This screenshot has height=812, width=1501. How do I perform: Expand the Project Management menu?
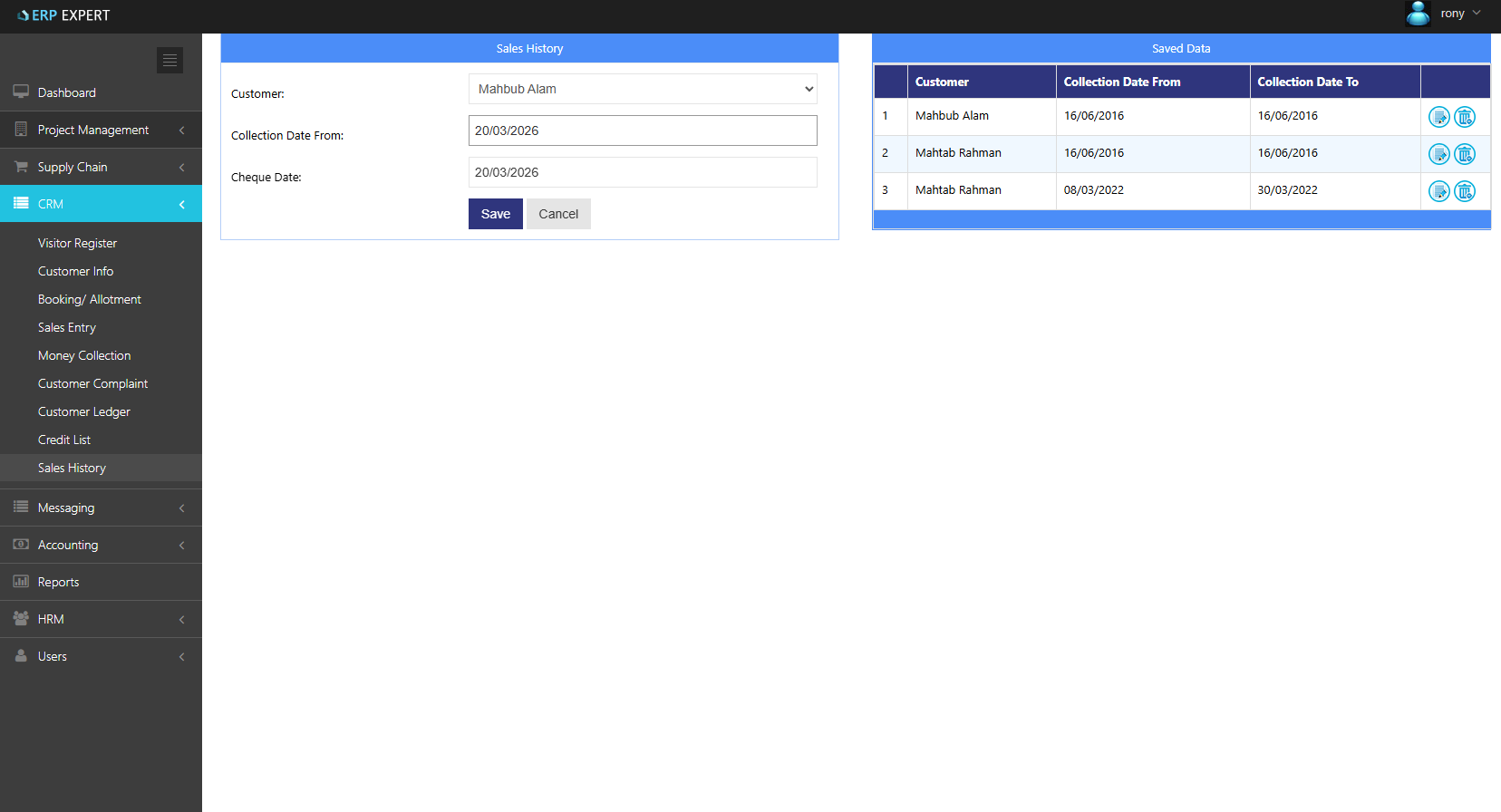click(x=101, y=130)
